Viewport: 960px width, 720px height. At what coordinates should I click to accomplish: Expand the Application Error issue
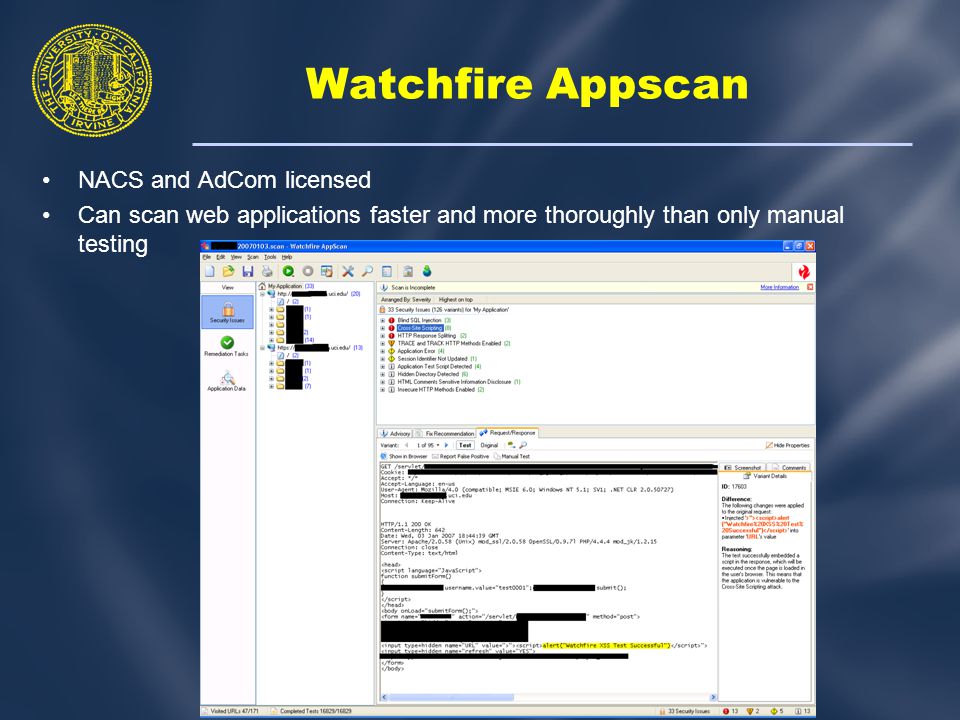coord(383,351)
